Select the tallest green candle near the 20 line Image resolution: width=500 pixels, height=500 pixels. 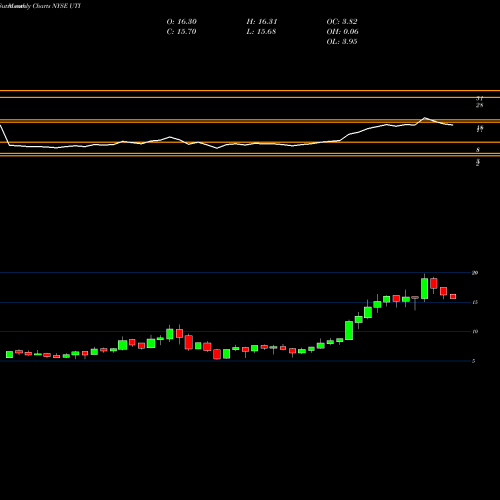pos(424,288)
